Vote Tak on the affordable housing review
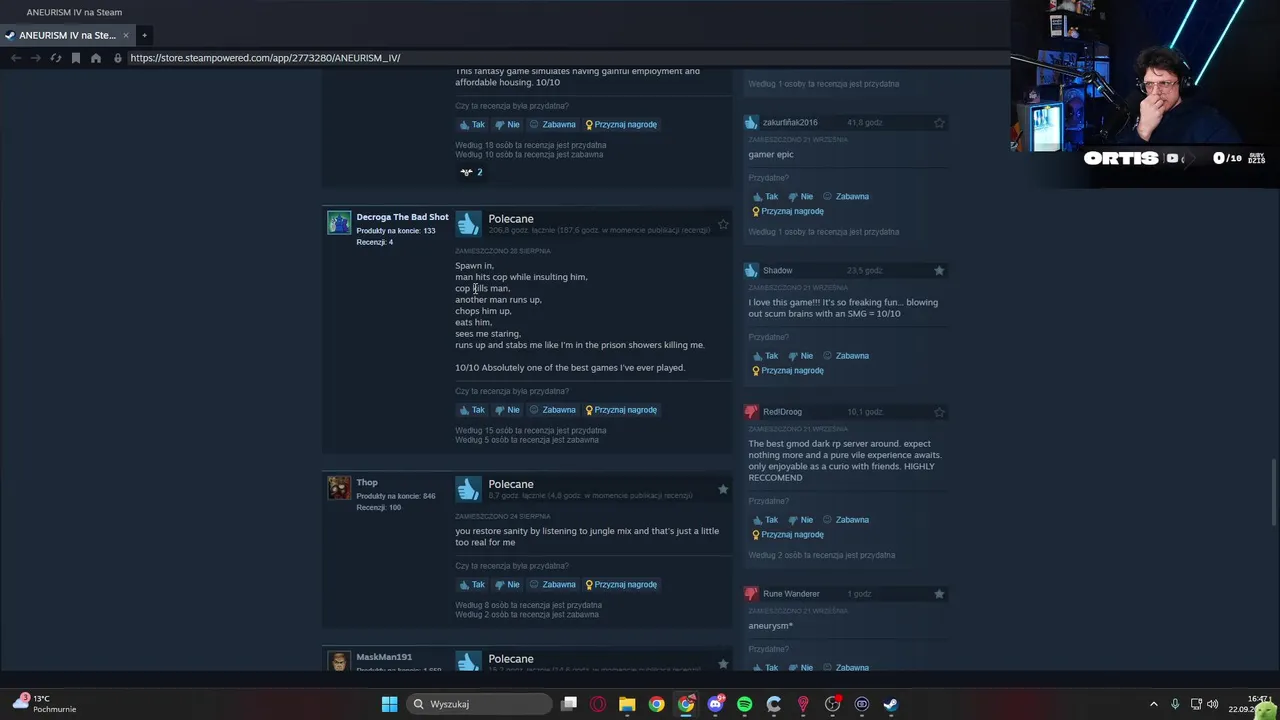 472,125
